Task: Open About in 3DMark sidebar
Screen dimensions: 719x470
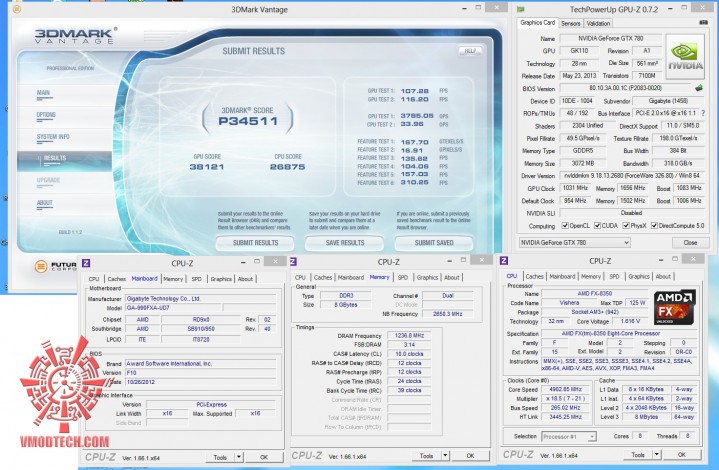Action: coord(44,203)
